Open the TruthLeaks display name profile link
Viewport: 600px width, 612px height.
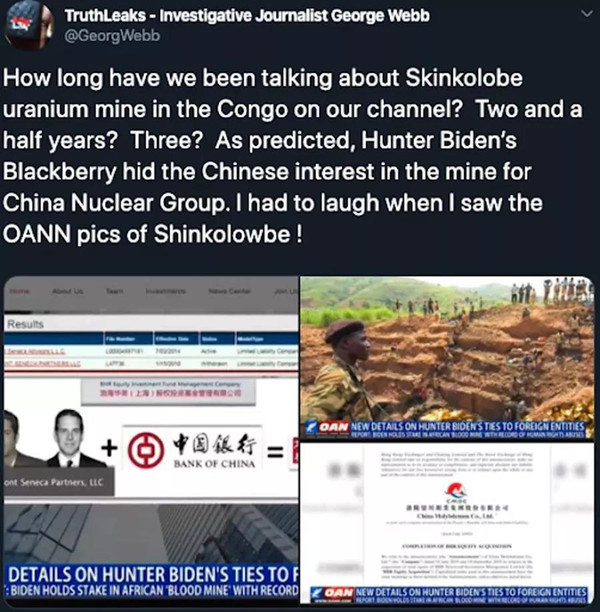pos(247,16)
